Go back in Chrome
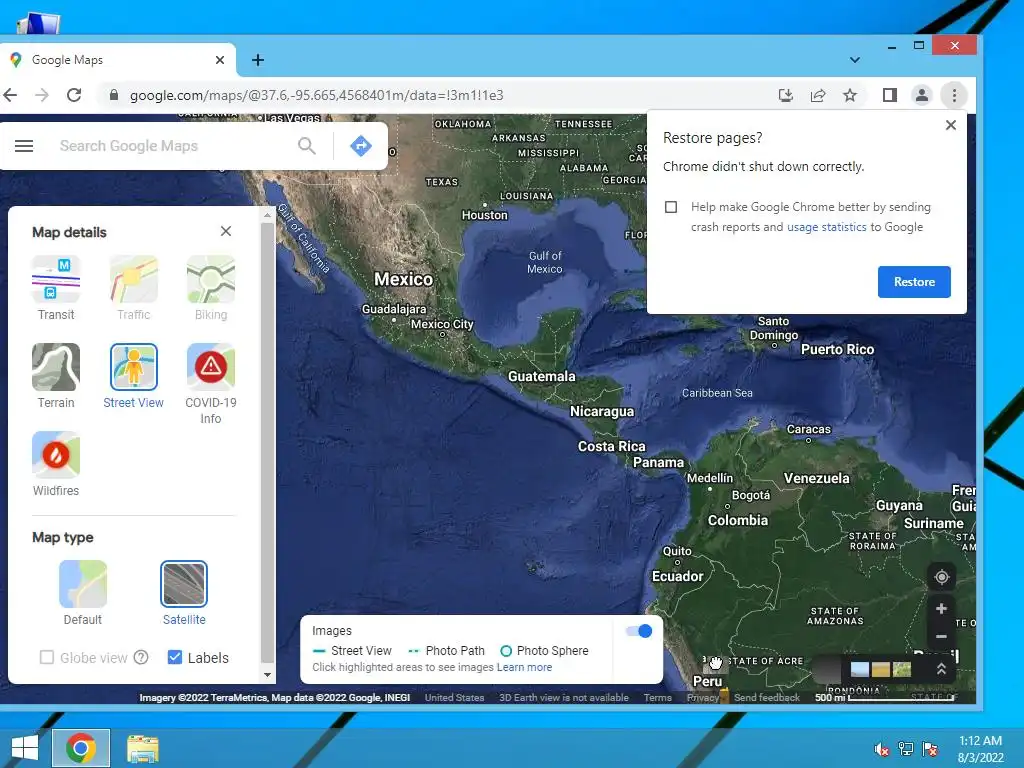This screenshot has height=768, width=1024. (x=10, y=95)
